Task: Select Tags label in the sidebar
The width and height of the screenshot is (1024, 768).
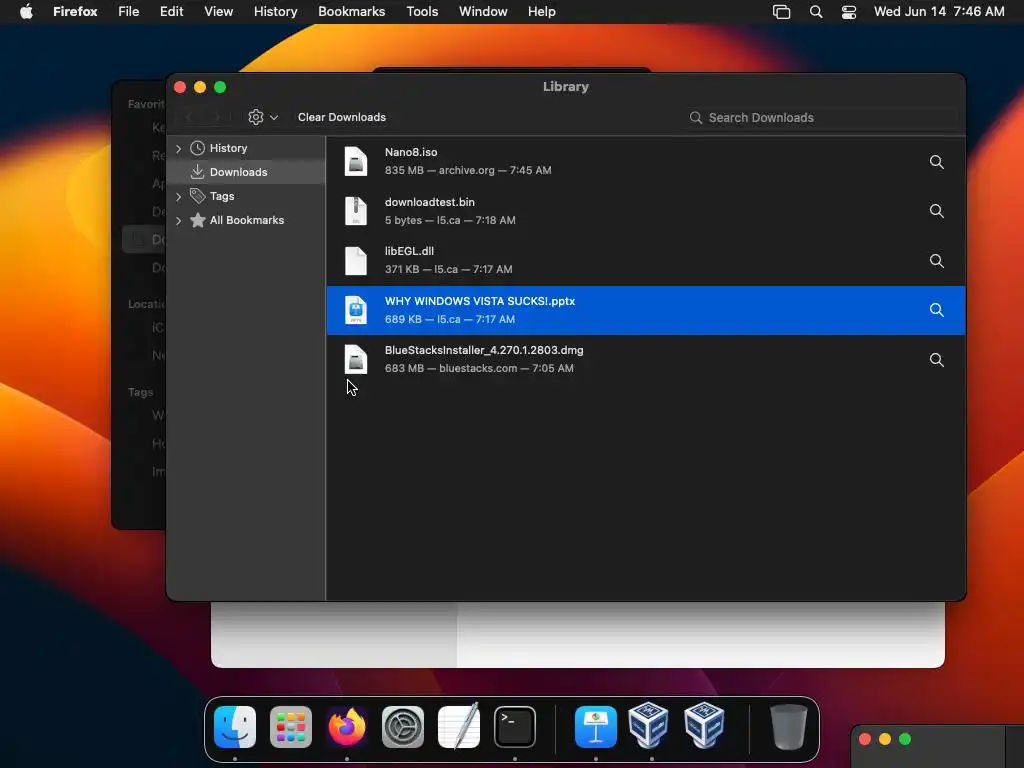Action: [222, 196]
